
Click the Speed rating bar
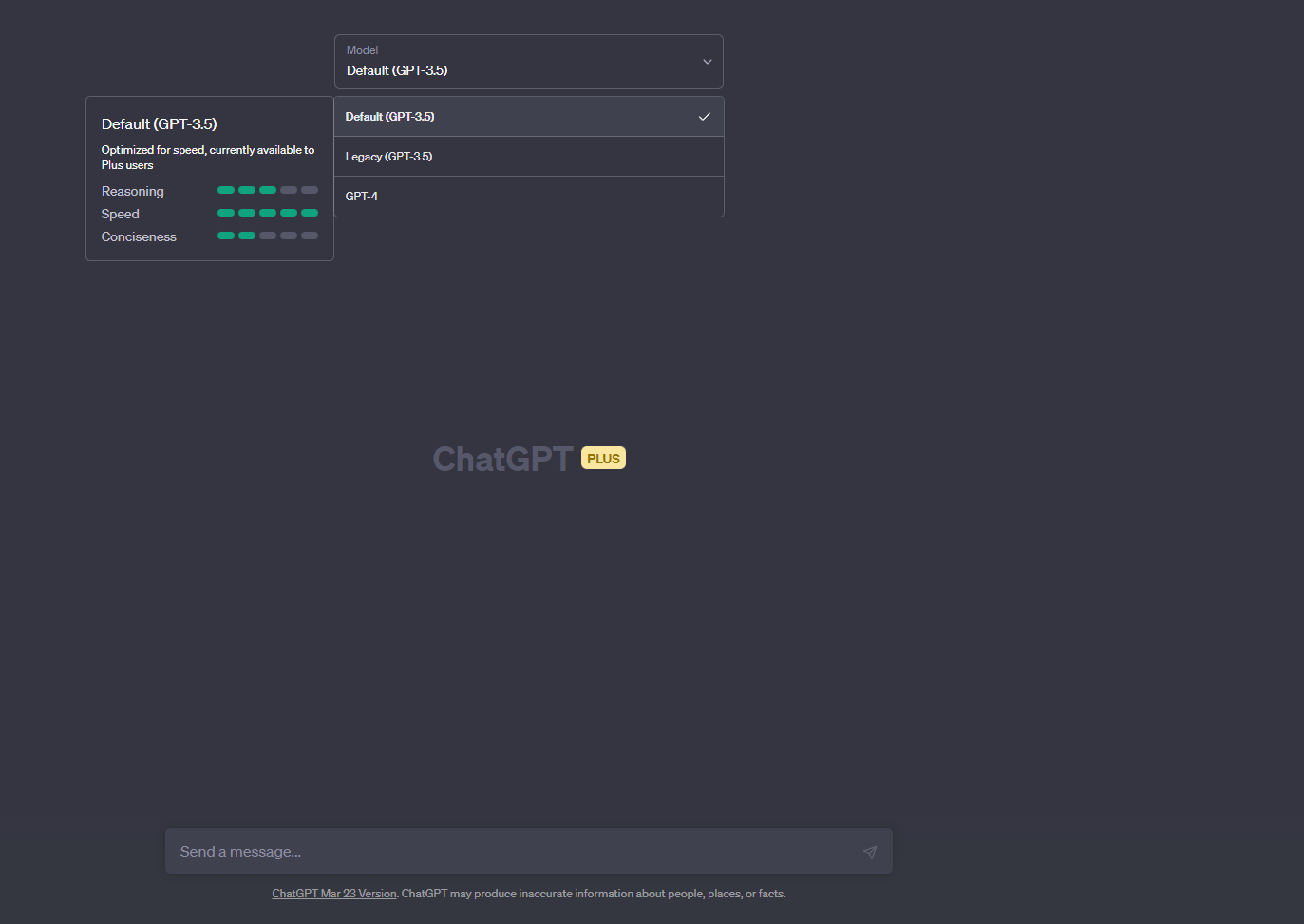(268, 213)
